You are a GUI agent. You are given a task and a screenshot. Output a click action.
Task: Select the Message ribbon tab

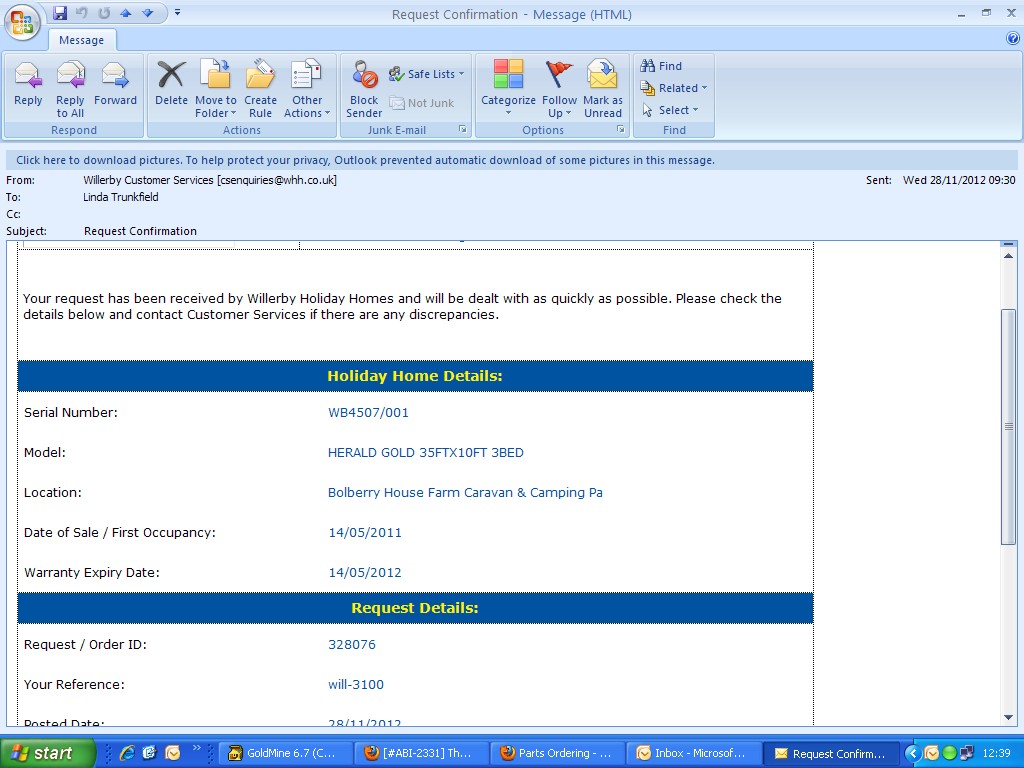click(x=82, y=40)
